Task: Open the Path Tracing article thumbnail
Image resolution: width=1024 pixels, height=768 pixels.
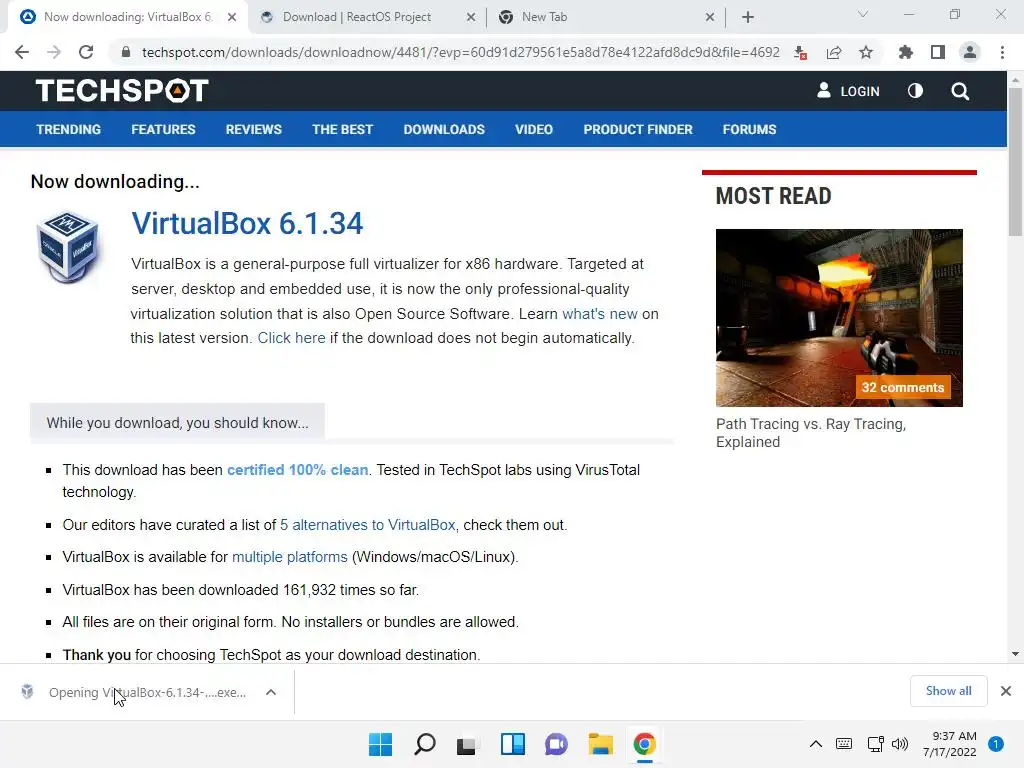Action: [839, 317]
